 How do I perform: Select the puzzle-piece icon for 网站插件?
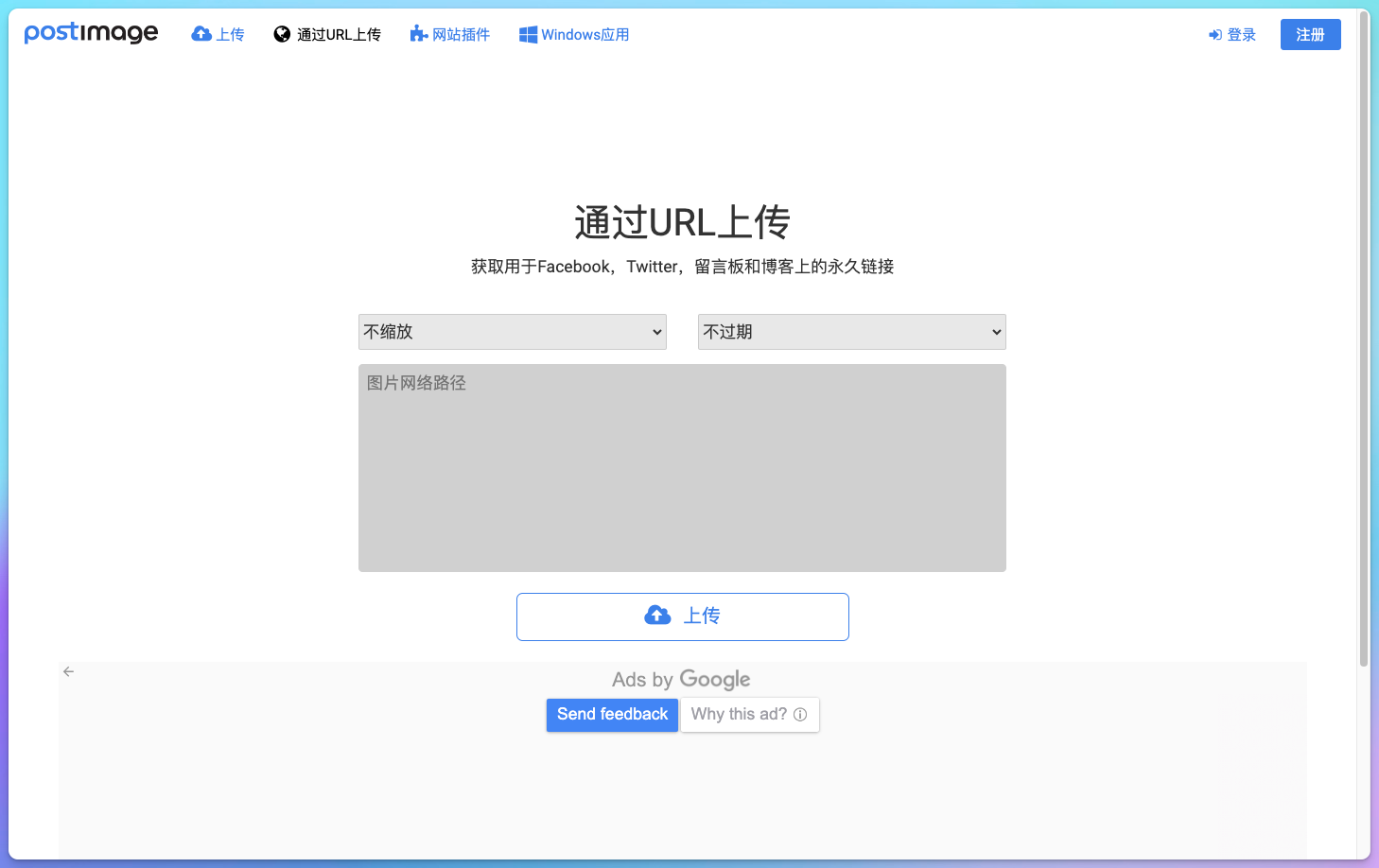click(417, 33)
